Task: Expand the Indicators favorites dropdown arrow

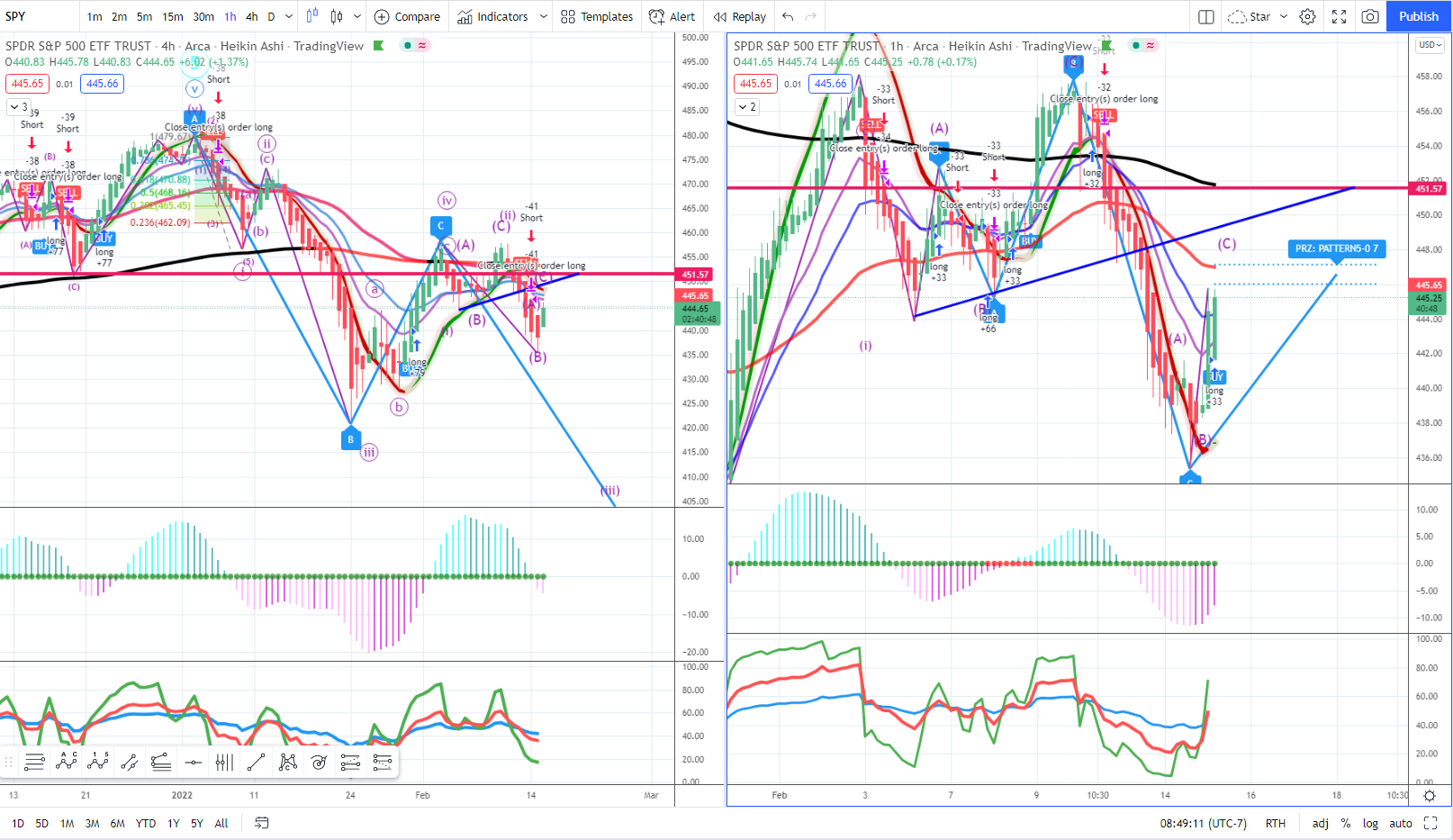Action: click(x=544, y=16)
